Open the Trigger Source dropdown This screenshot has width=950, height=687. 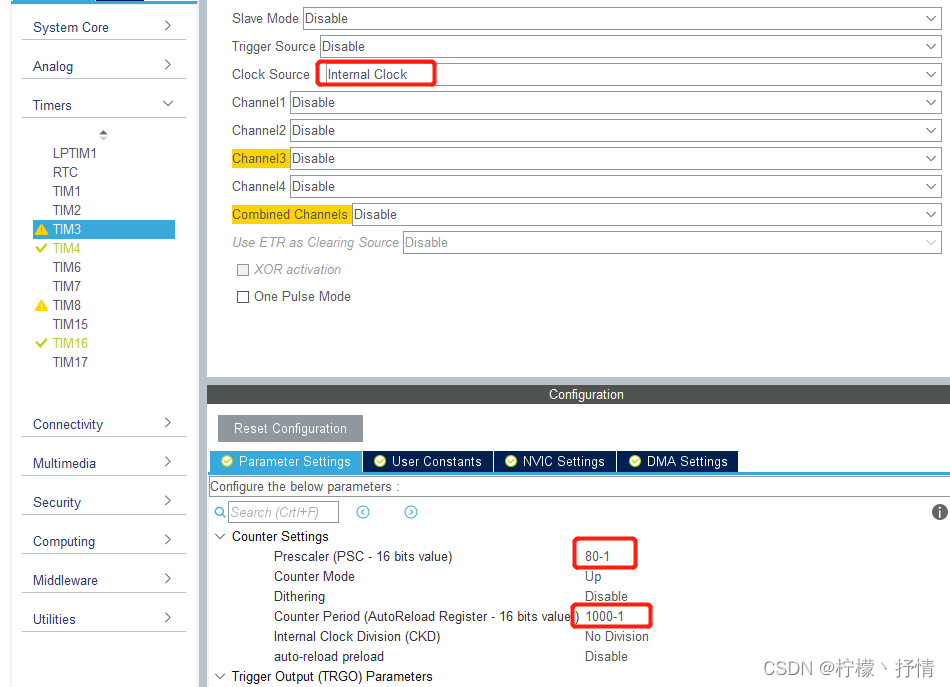tap(631, 47)
